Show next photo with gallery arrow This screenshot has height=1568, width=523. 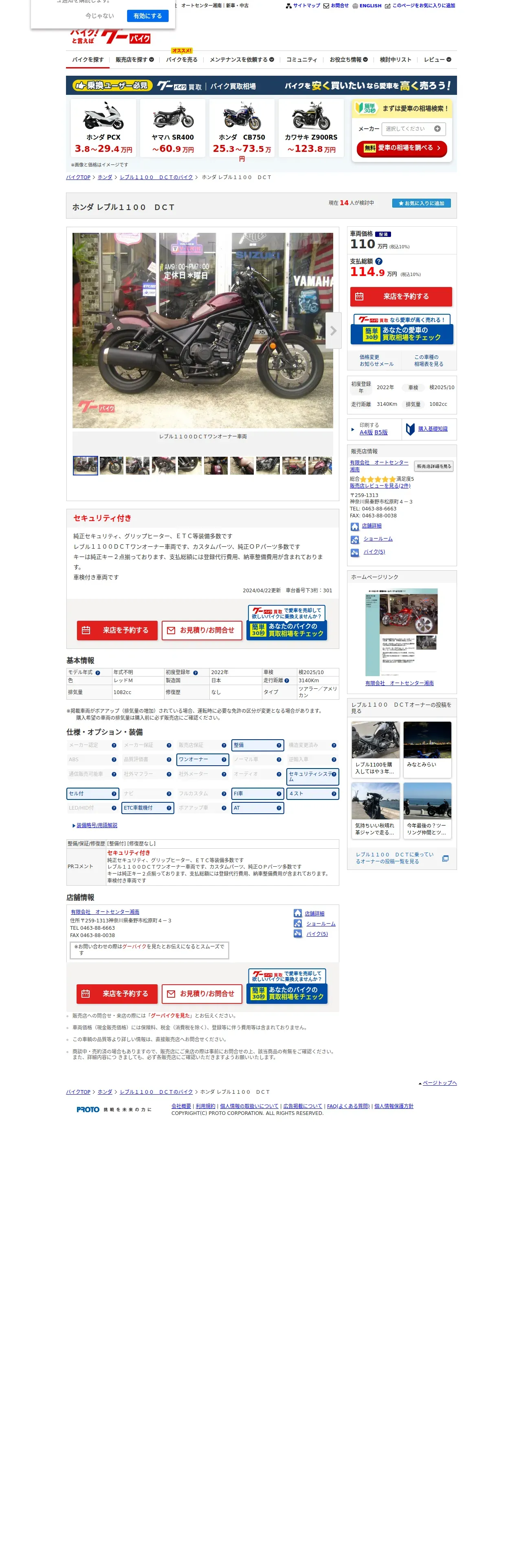click(333, 331)
